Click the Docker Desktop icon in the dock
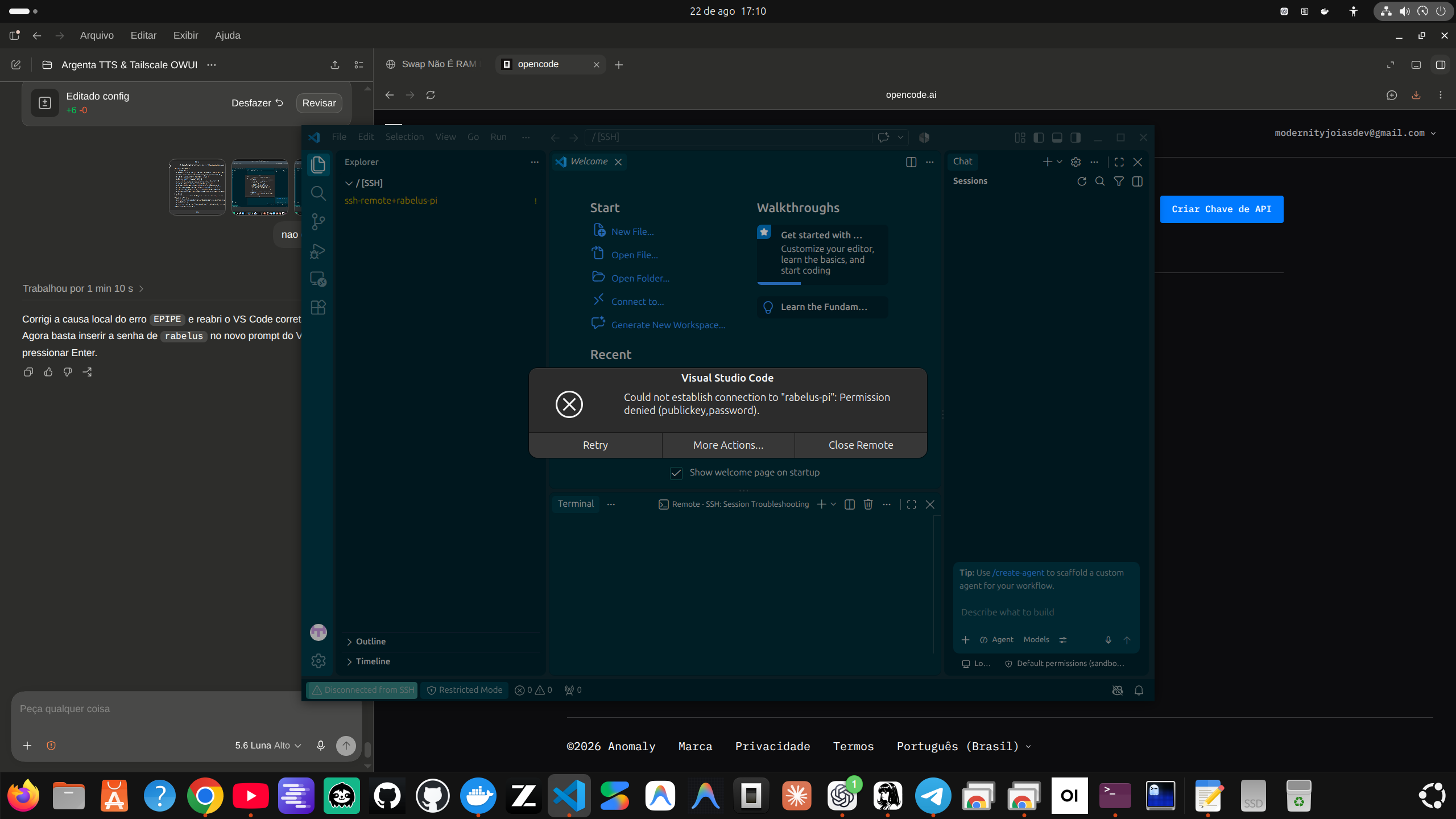Viewport: 1456px width, 819px height. pyautogui.click(x=478, y=796)
